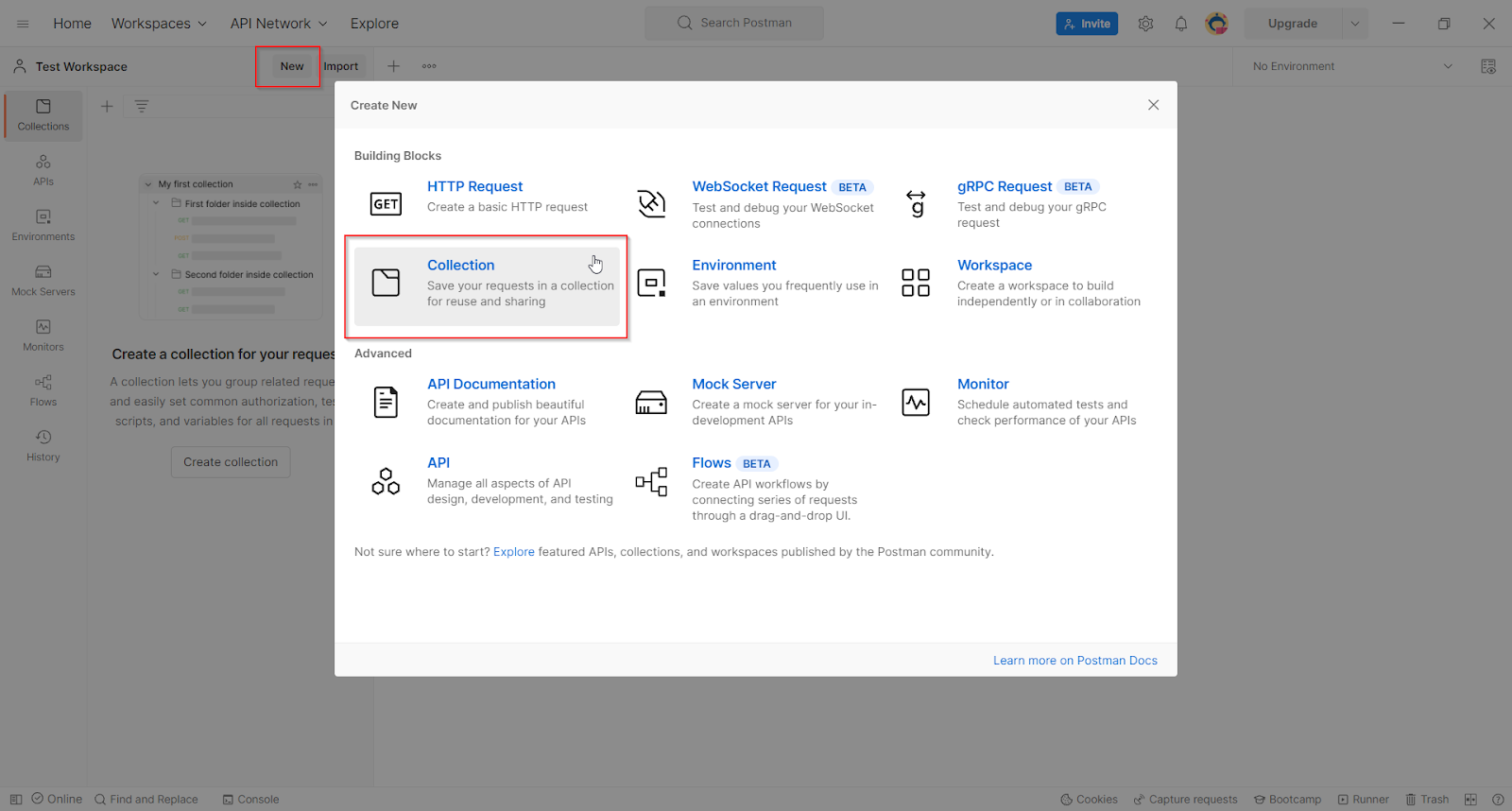This screenshot has height=811, width=1512.
Task: Click the Monitors sidebar icon
Action: pyautogui.click(x=43, y=335)
